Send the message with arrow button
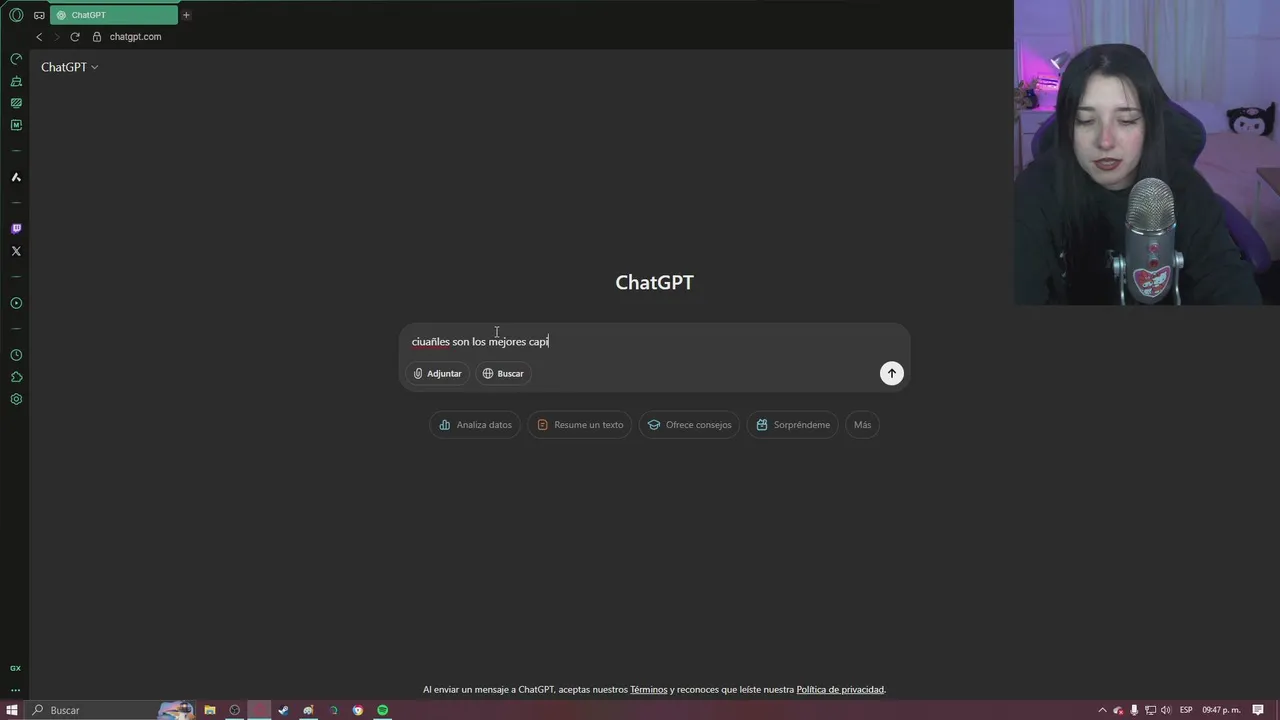 click(x=891, y=373)
